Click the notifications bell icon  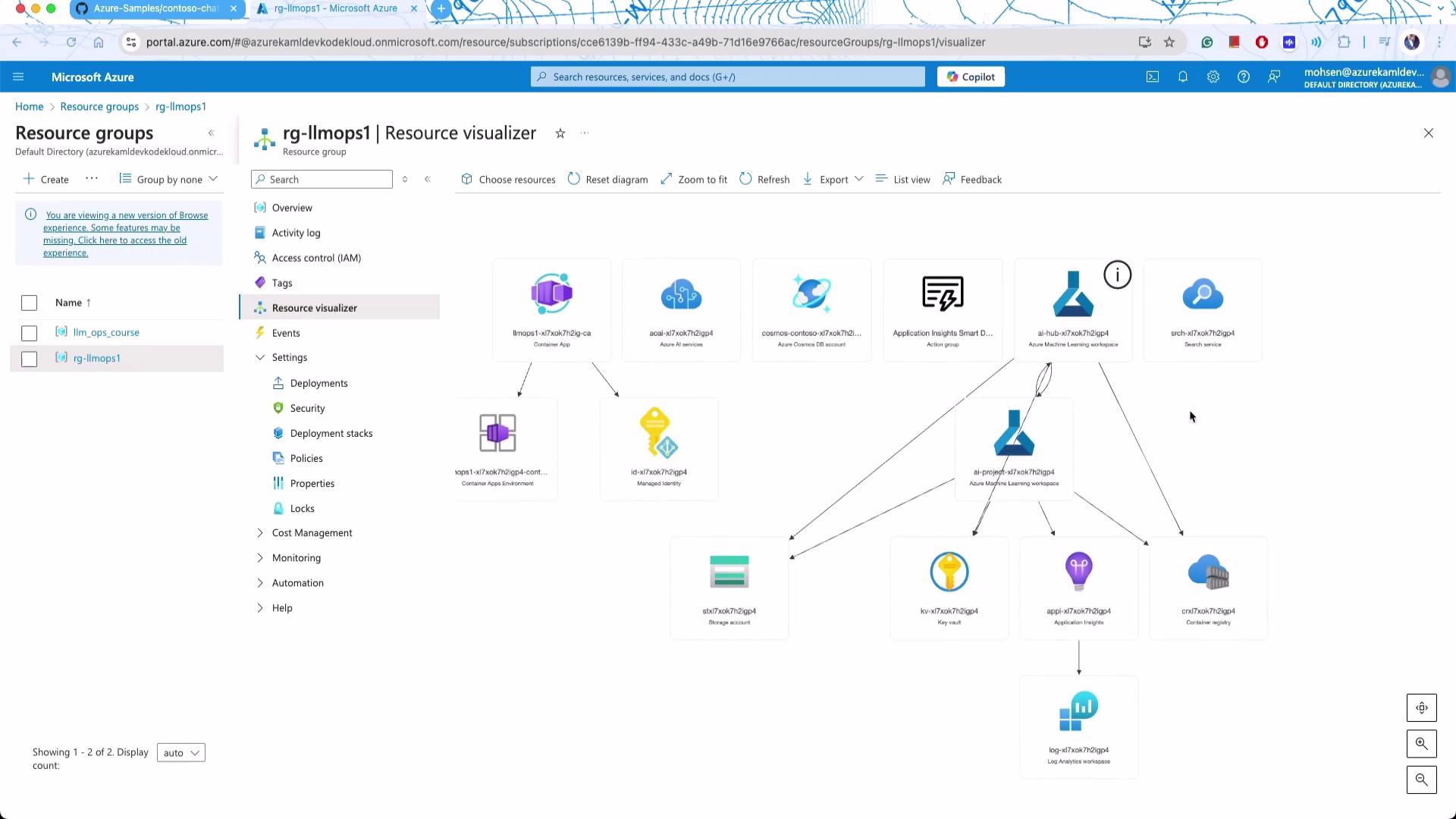[1182, 77]
